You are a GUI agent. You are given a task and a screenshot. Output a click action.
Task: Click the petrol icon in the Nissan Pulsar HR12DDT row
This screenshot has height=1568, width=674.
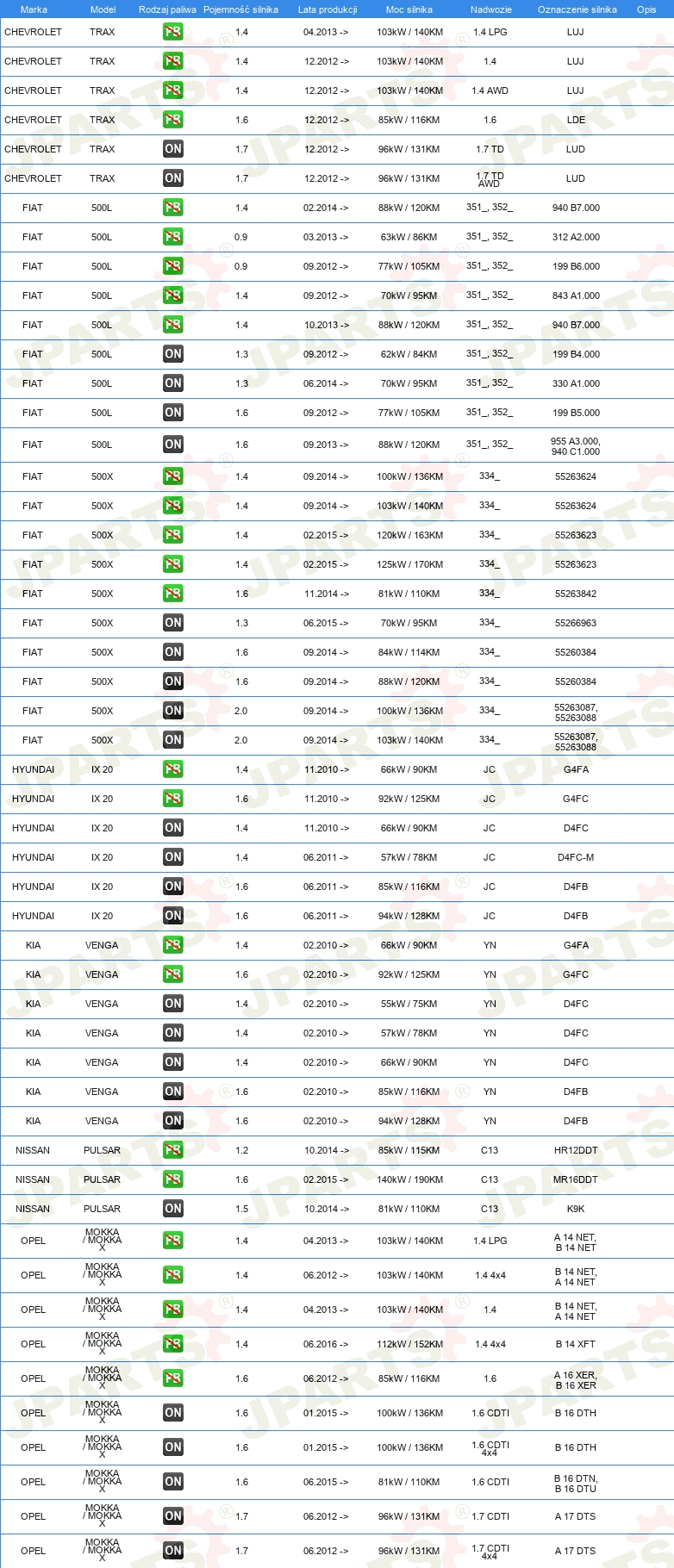point(173,1150)
